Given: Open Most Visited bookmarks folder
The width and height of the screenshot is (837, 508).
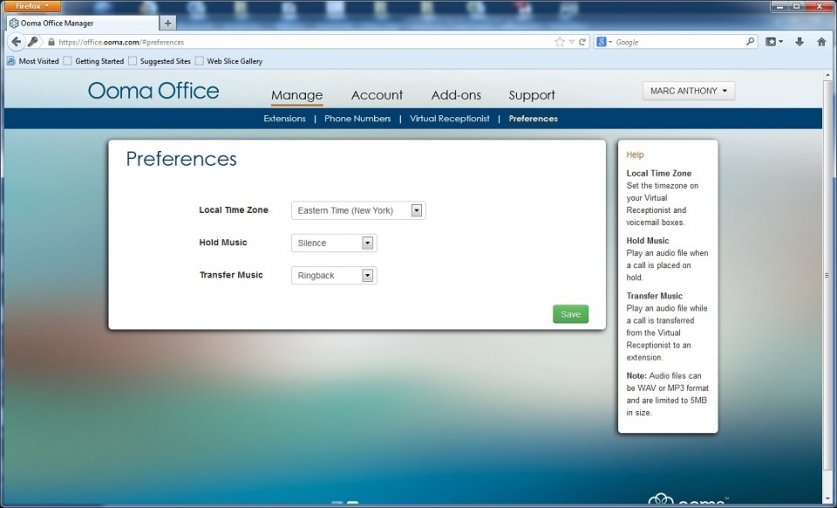Looking at the screenshot, I should (33, 61).
